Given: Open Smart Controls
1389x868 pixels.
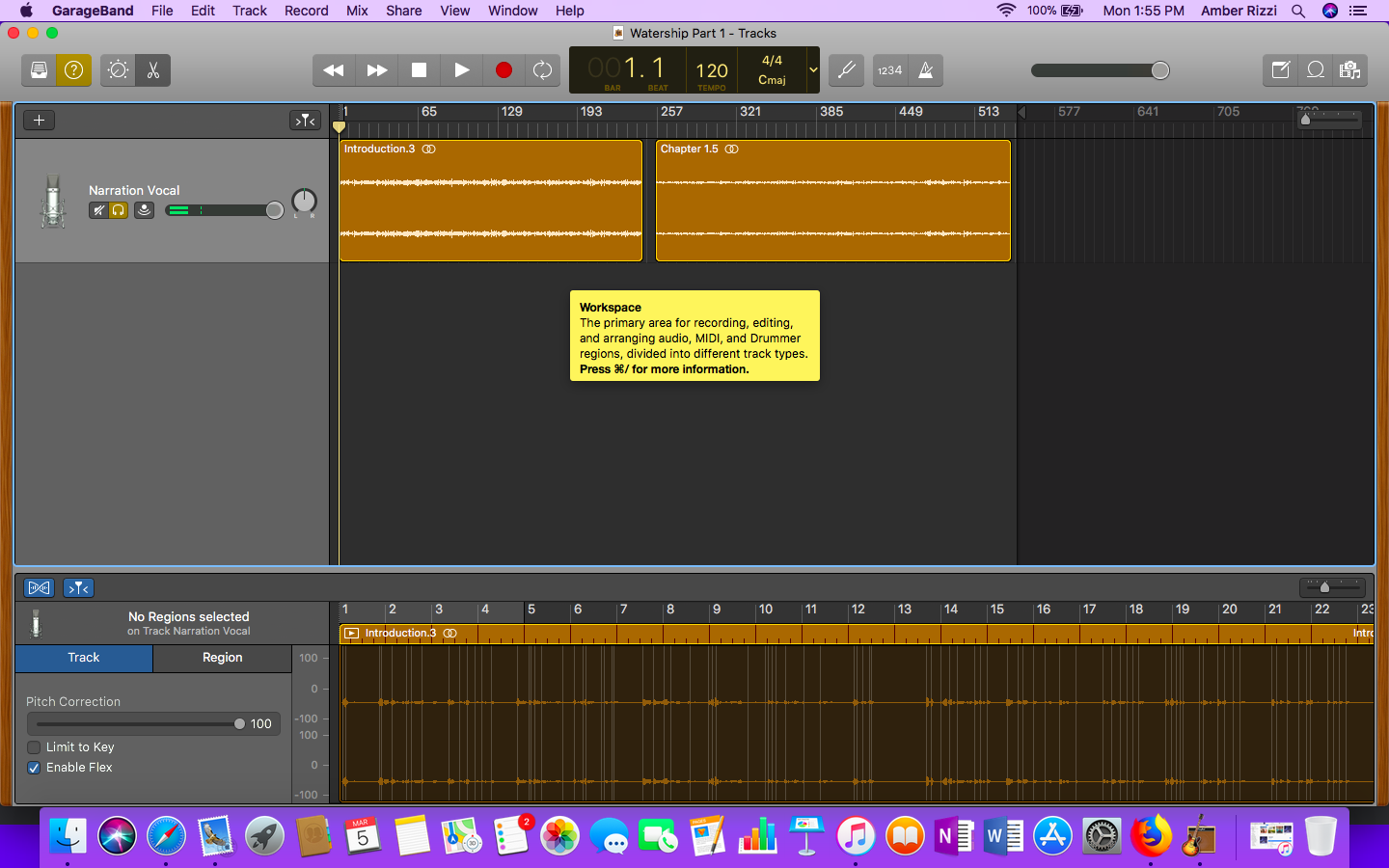Looking at the screenshot, I should pyautogui.click(x=118, y=70).
